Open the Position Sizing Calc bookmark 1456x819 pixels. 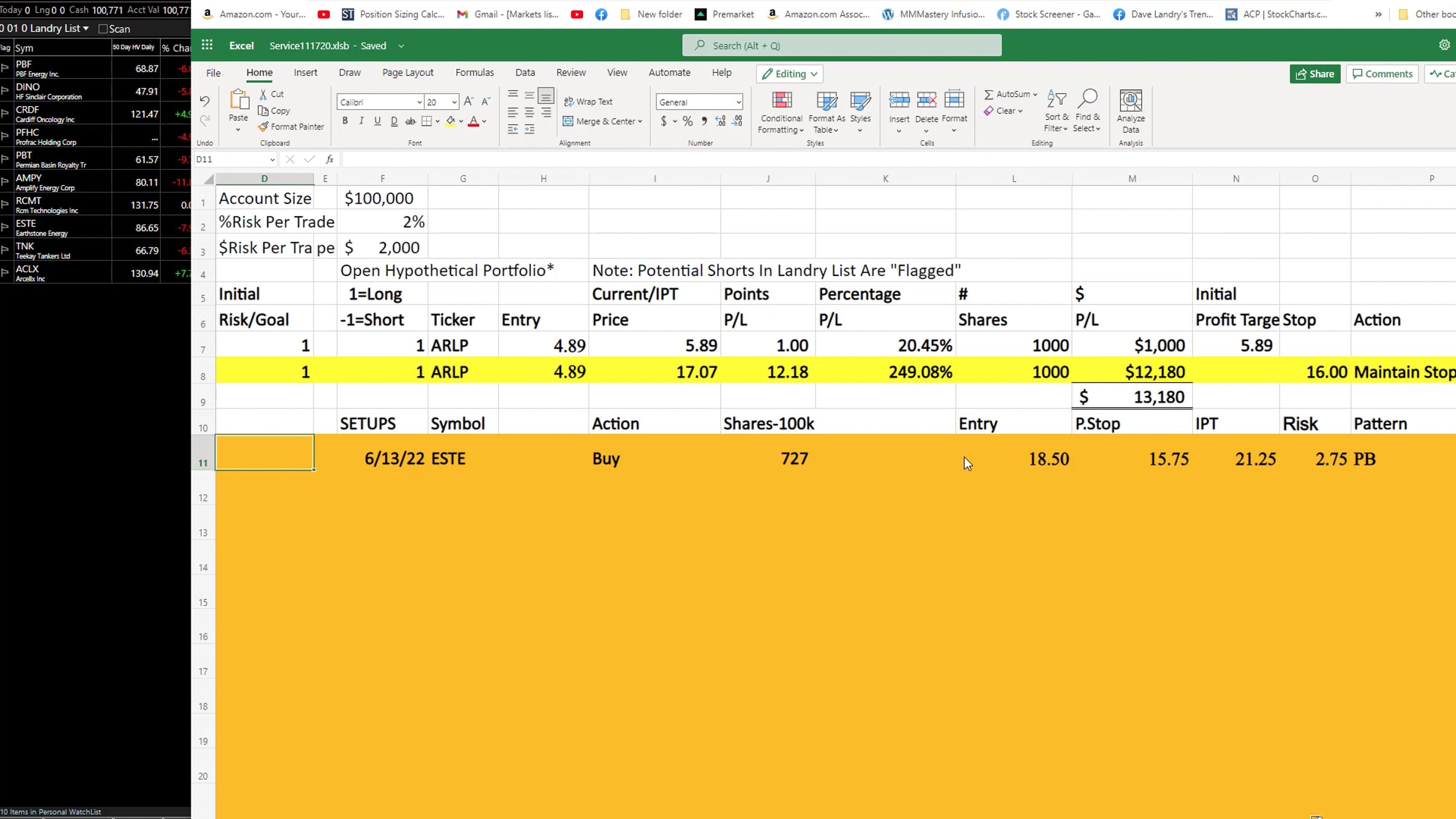pos(393,14)
